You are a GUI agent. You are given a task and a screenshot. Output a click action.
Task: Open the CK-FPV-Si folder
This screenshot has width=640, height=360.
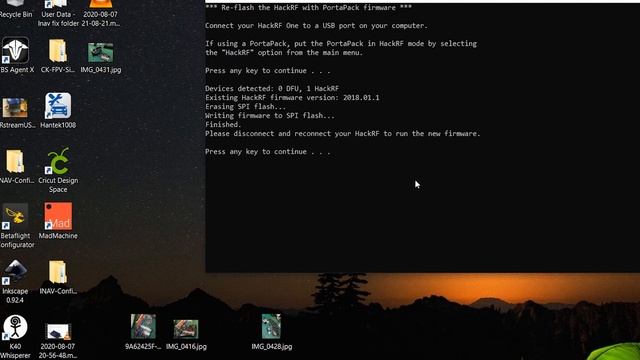[58, 55]
